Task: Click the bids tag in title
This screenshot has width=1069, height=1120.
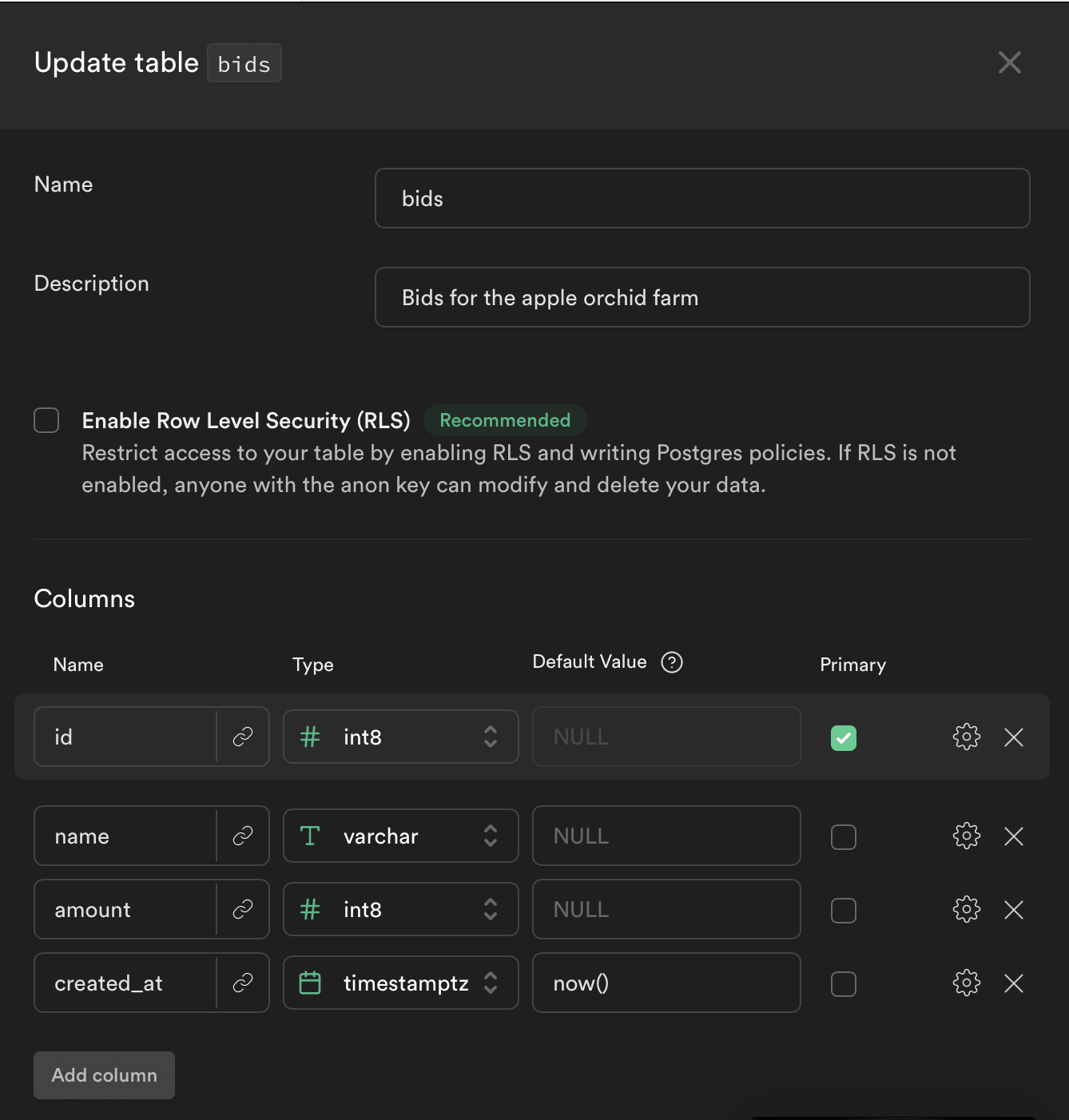Action: pos(244,63)
